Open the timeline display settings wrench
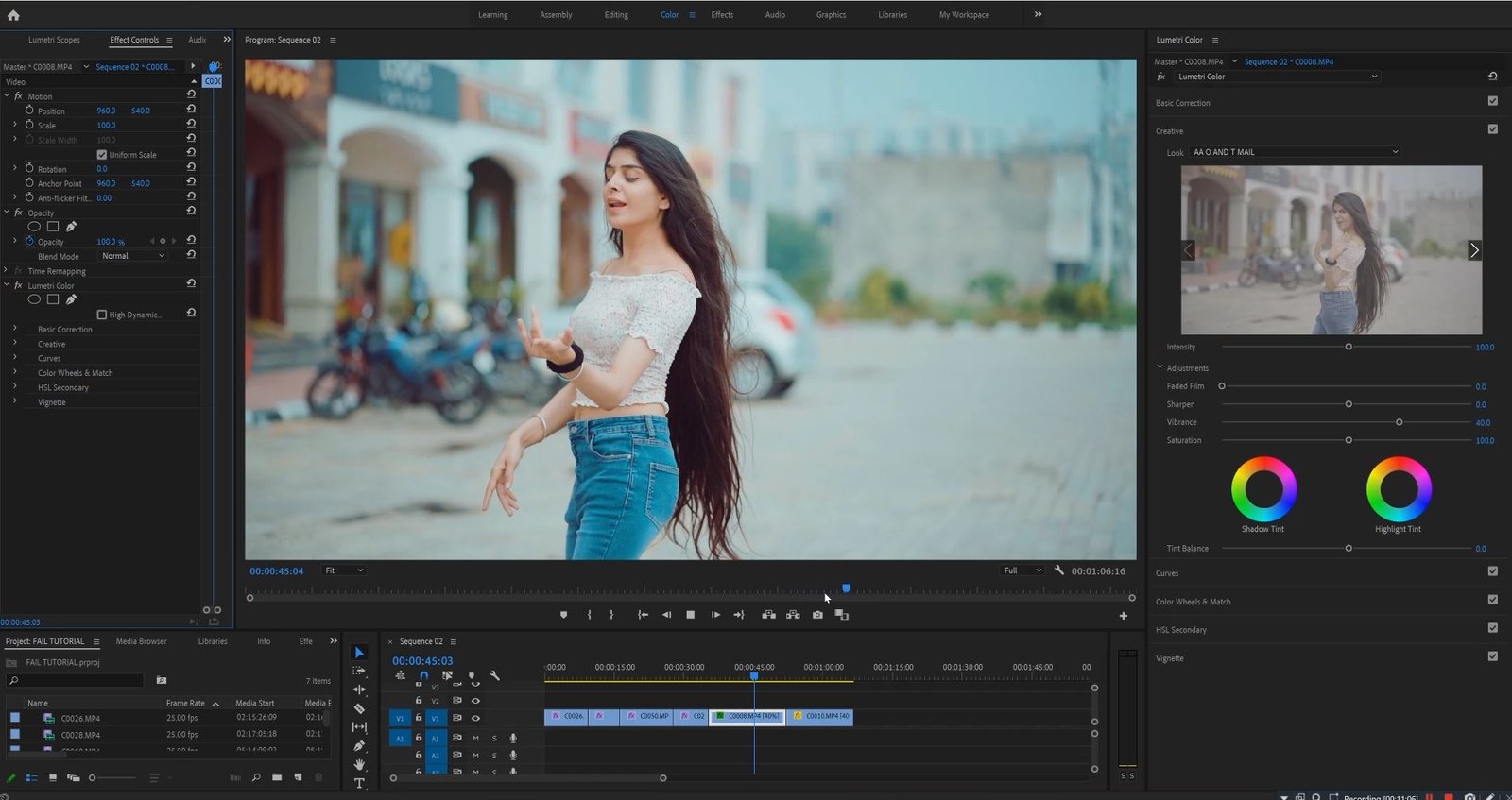1512x800 pixels. point(494,676)
